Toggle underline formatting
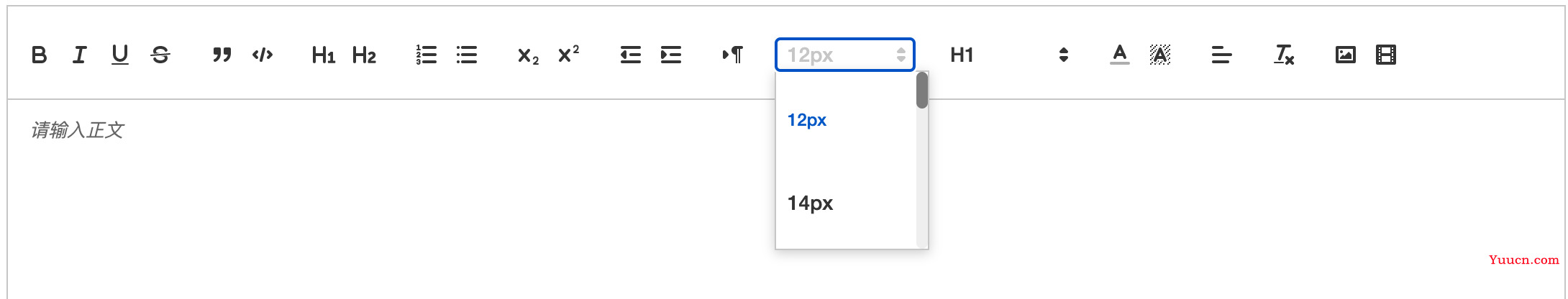Image resolution: width=1568 pixels, height=299 pixels. tap(120, 55)
